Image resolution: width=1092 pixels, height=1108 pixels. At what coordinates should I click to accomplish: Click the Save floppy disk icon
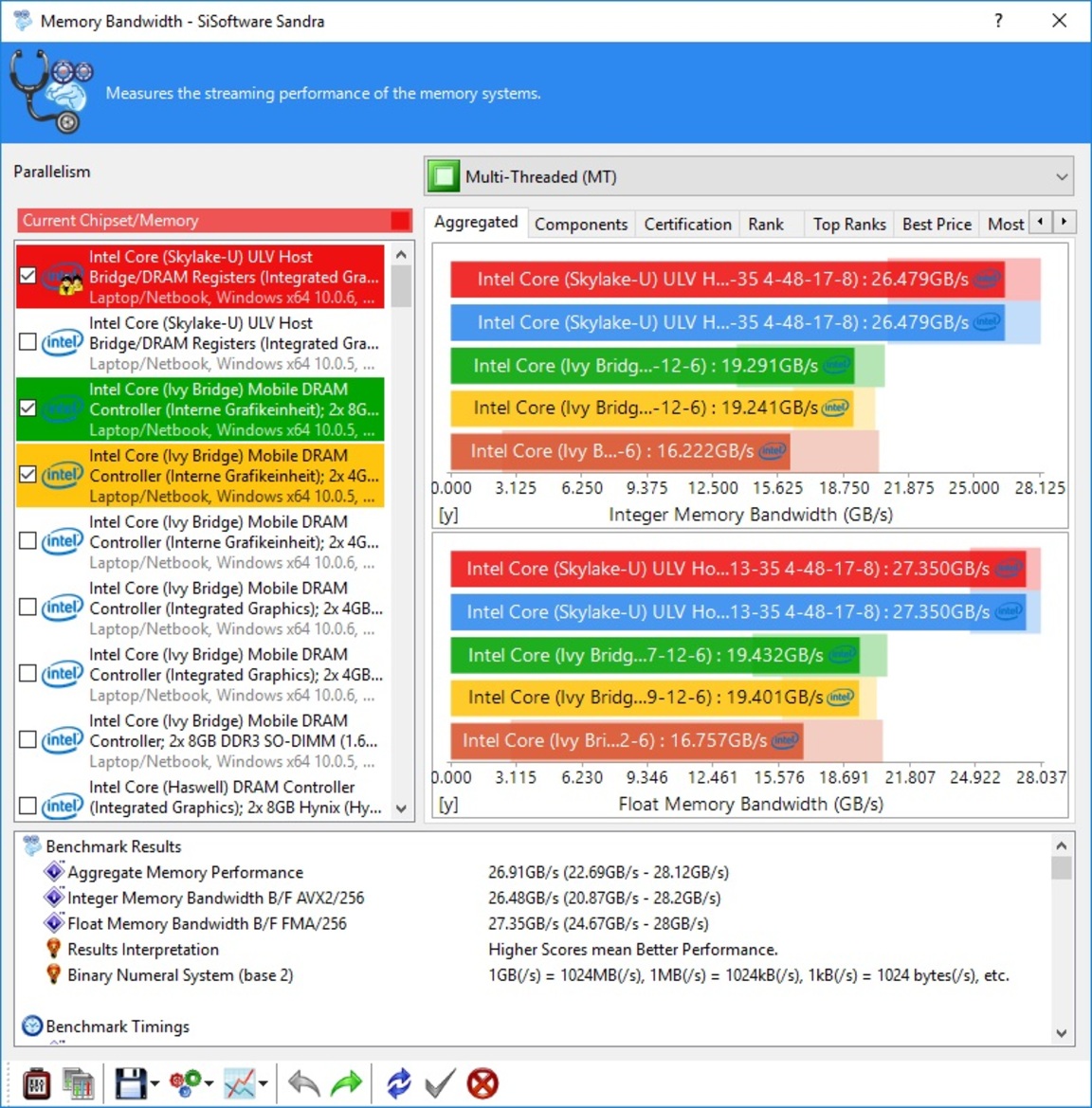pos(130,1083)
